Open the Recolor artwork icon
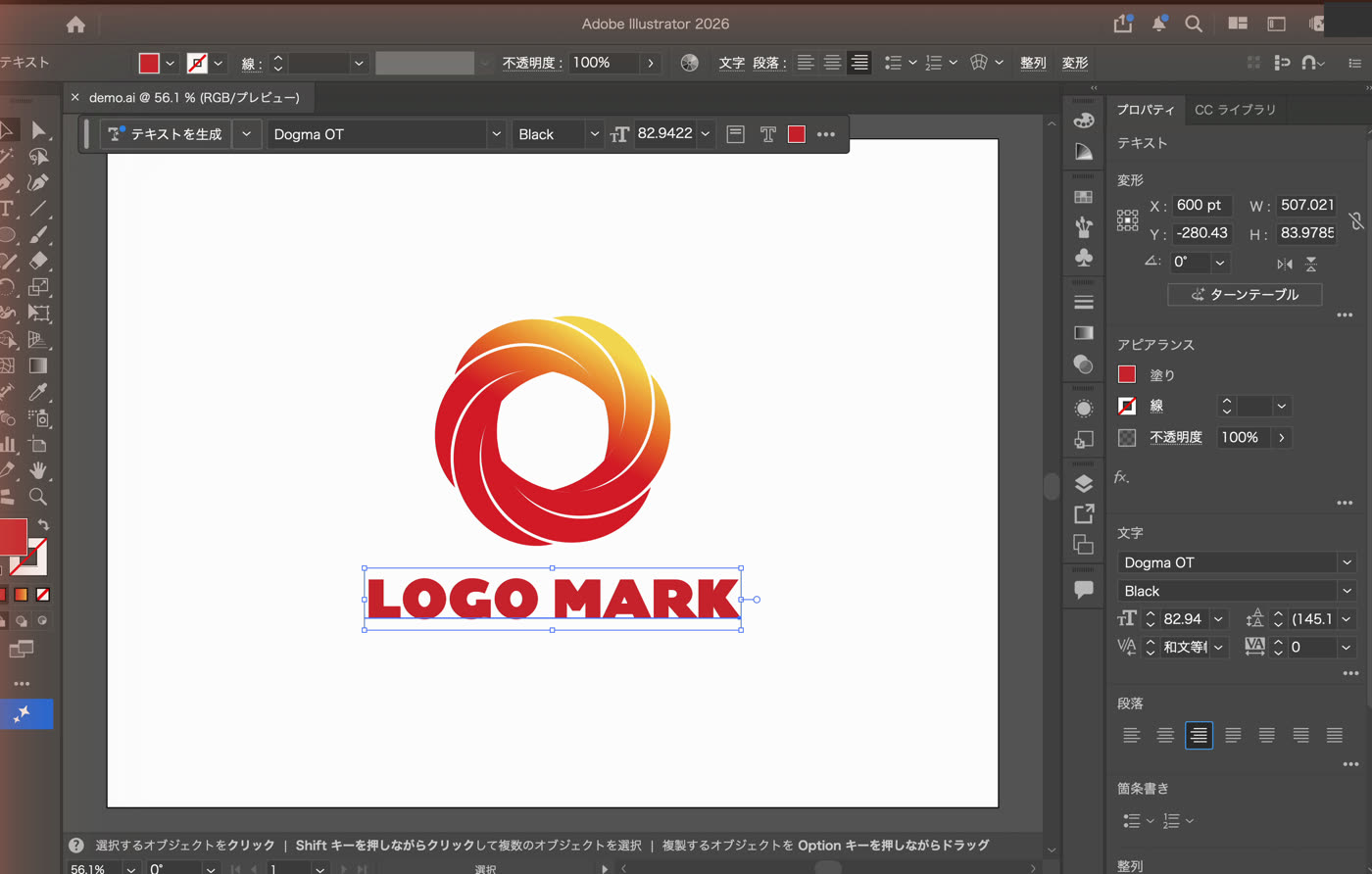 click(x=690, y=63)
